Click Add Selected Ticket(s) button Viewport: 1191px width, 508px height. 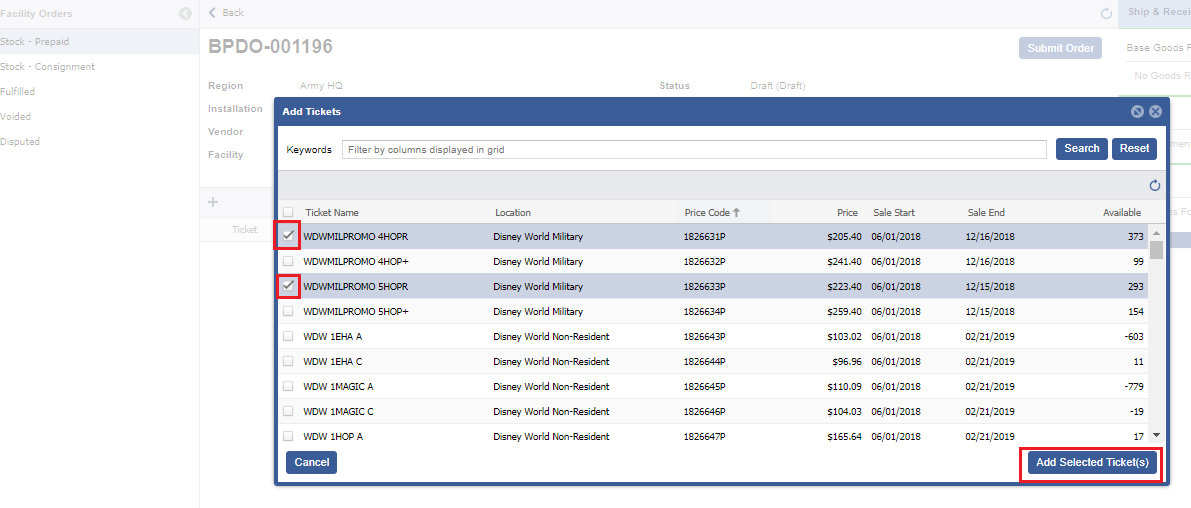[x=1090, y=462]
